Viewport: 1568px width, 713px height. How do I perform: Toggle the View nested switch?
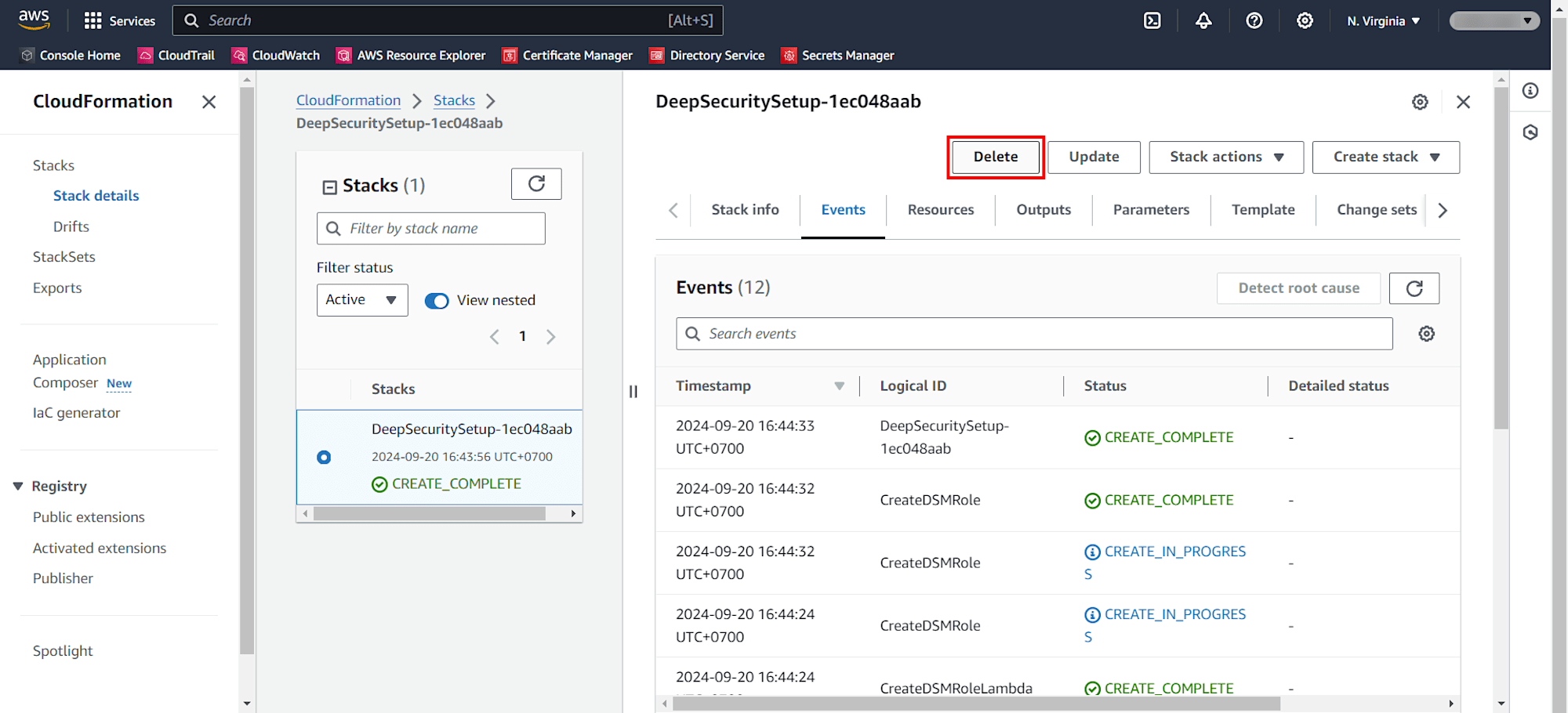tap(437, 301)
